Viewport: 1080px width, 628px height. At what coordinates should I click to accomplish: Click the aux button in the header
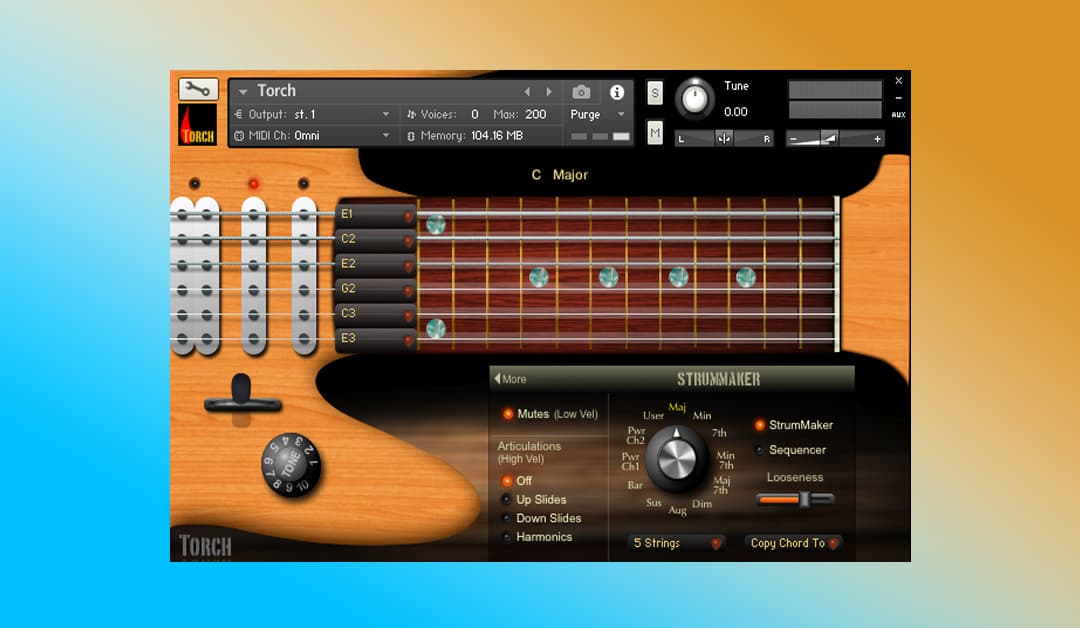898,114
